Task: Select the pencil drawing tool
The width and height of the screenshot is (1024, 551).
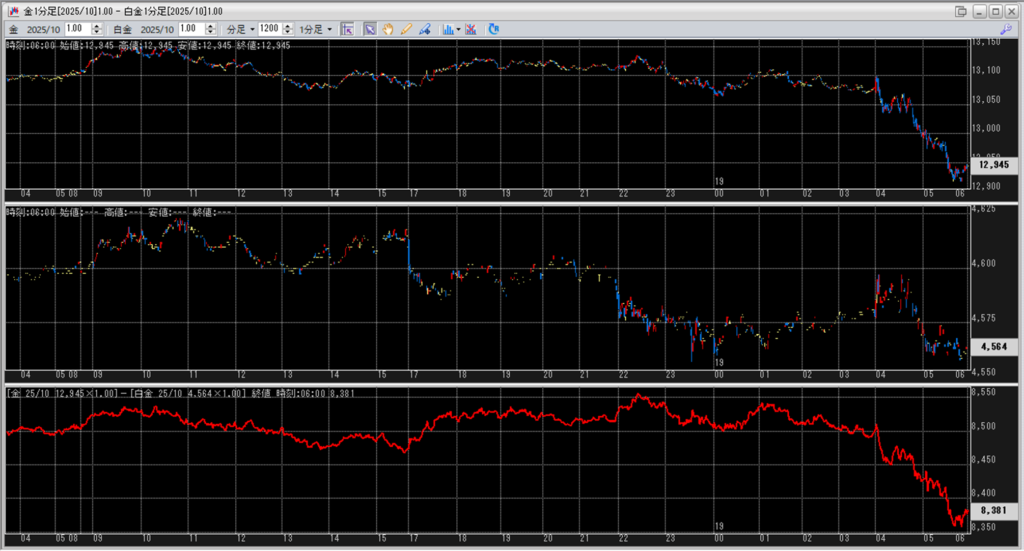Action: [406, 29]
